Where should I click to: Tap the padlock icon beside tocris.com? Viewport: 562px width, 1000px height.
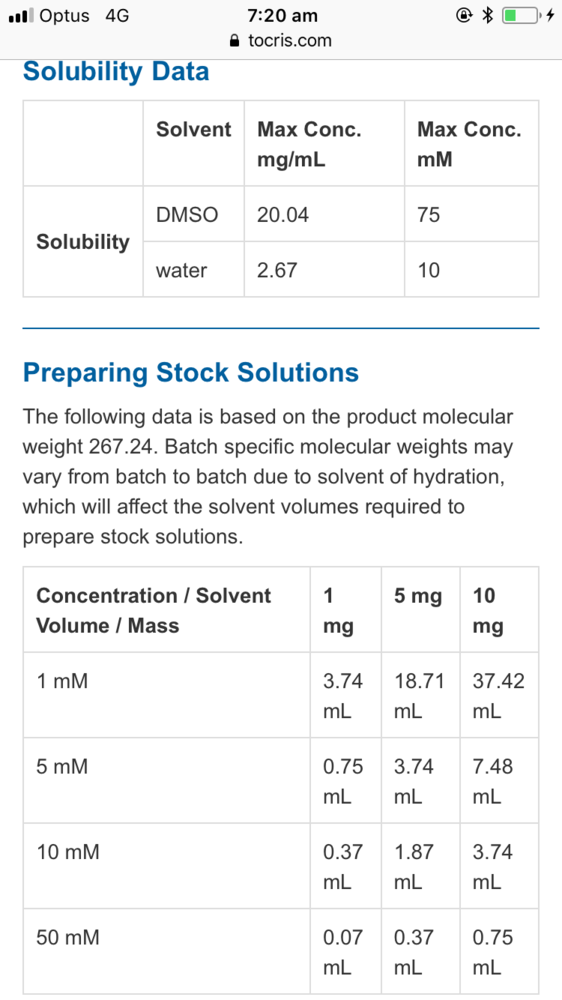coord(235,41)
